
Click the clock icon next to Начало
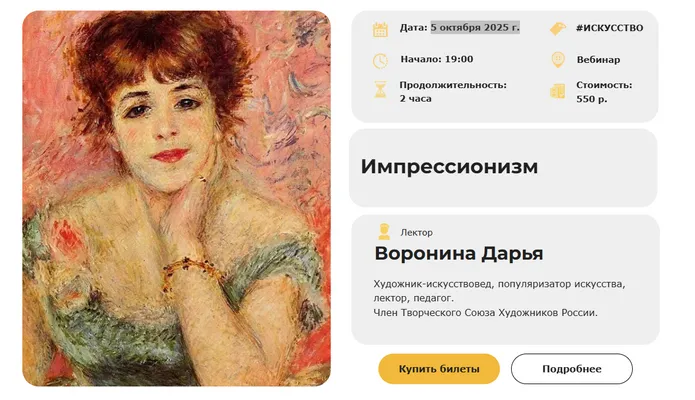[380, 60]
